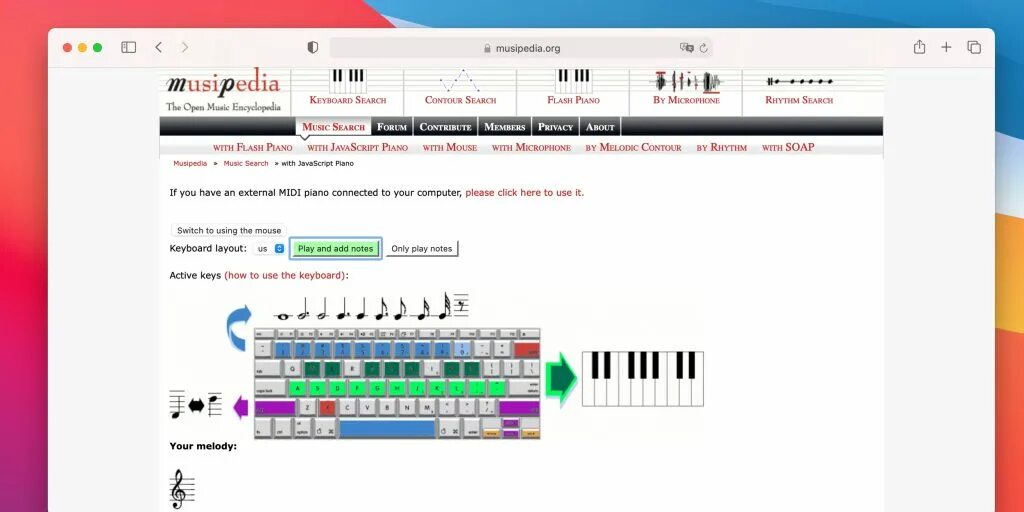Click the contour graph icon above Contour Search
Screen dimensions: 1024x512
tap(460, 81)
